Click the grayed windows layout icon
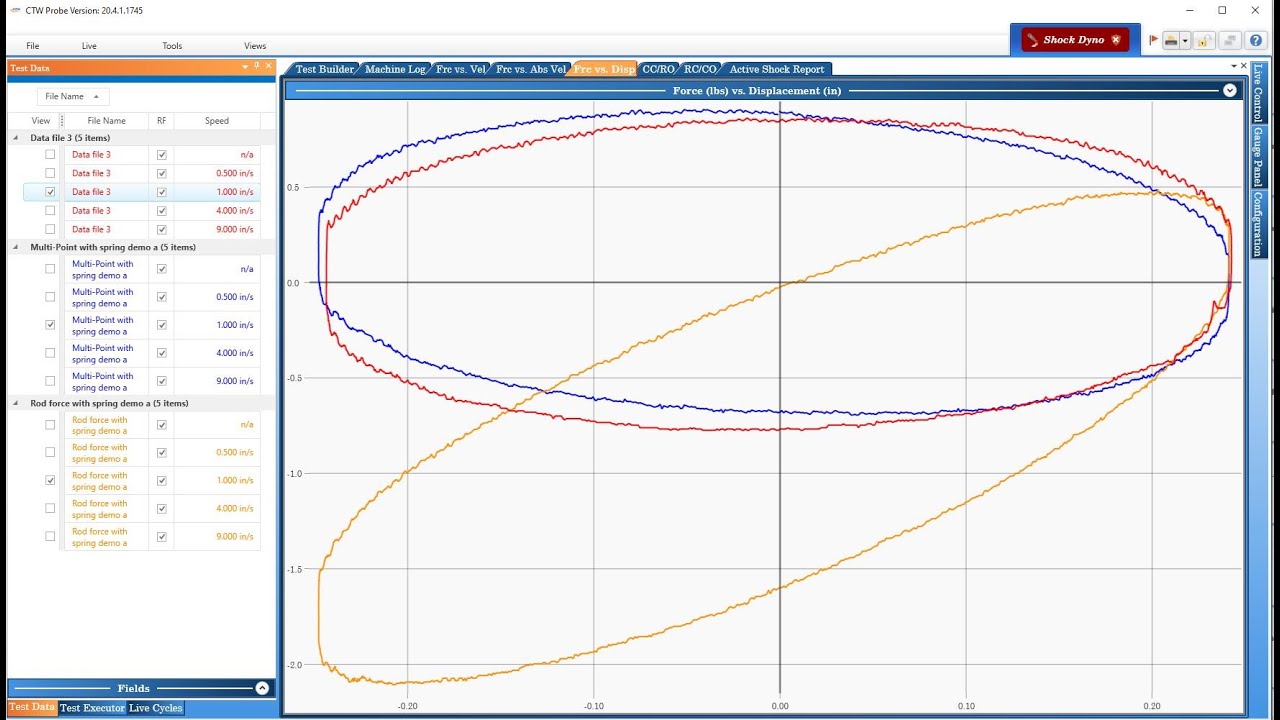The width and height of the screenshot is (1280, 720). [1230, 40]
